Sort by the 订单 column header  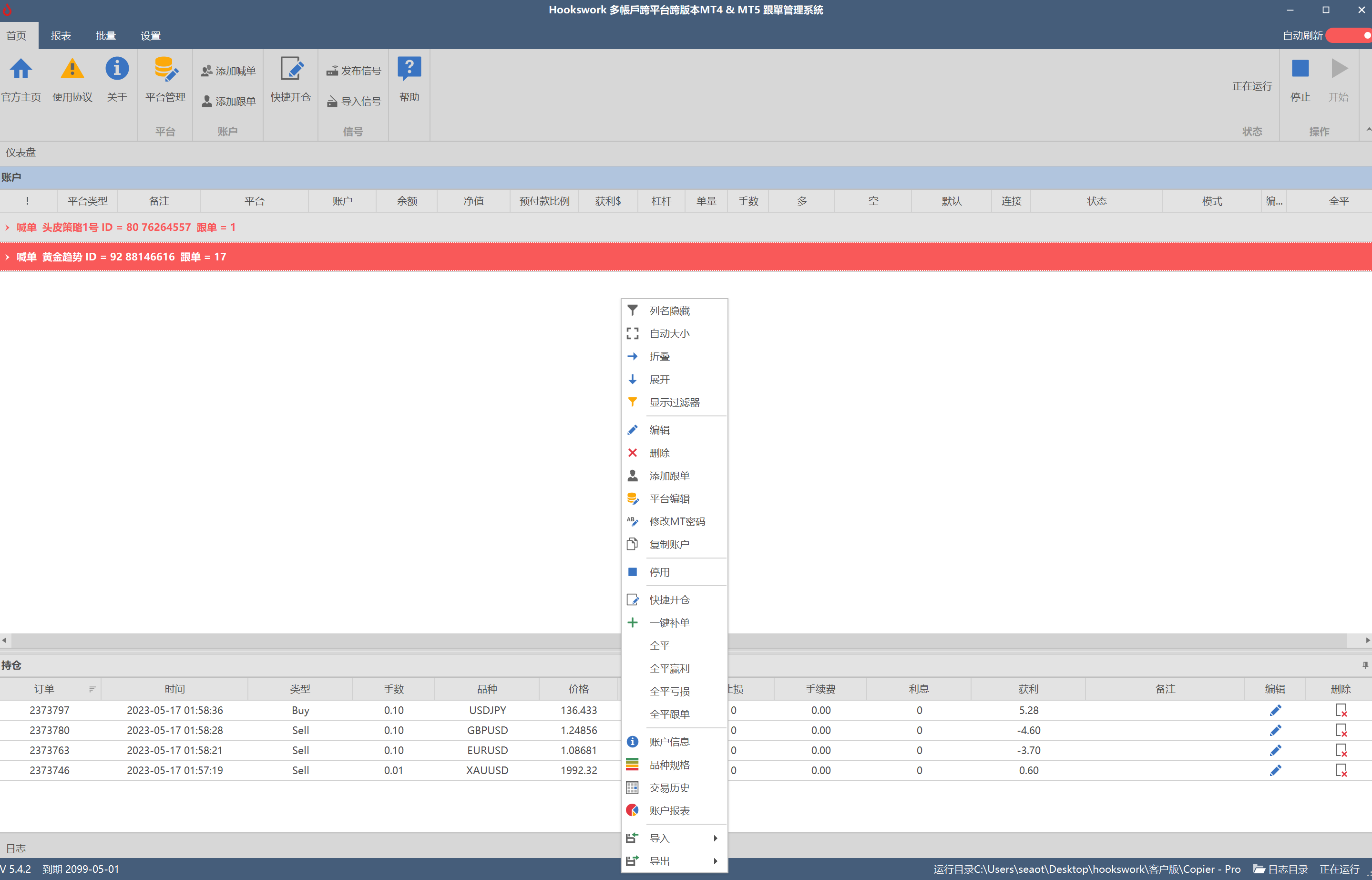(50, 689)
